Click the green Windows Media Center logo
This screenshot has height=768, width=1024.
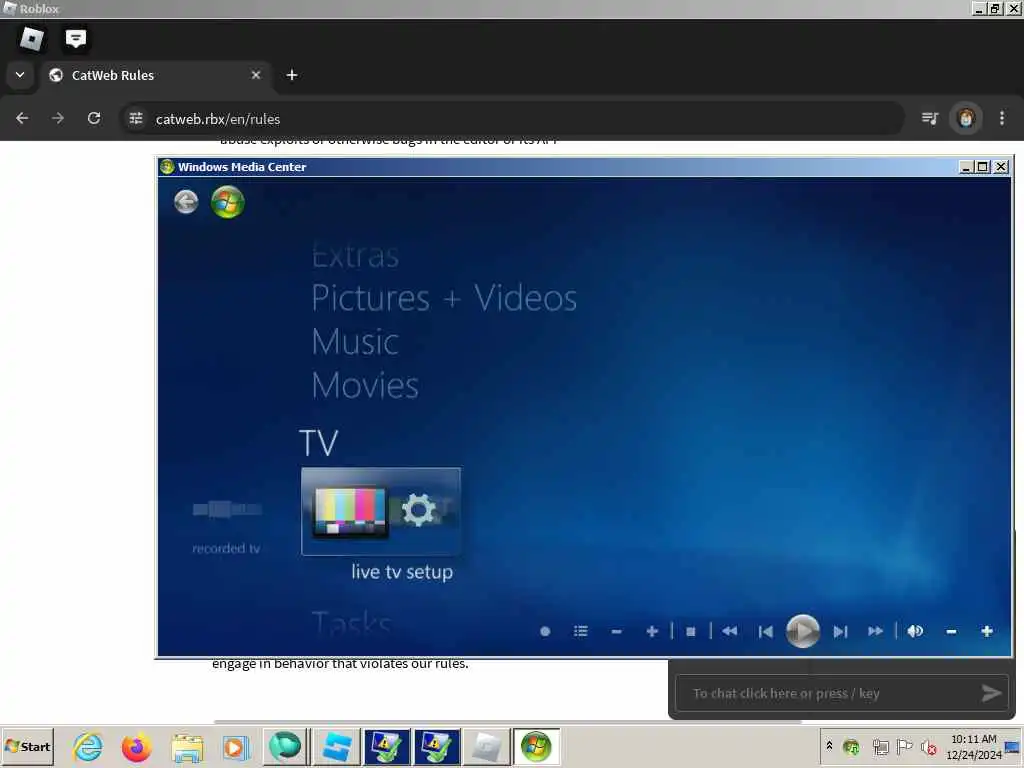tap(228, 202)
